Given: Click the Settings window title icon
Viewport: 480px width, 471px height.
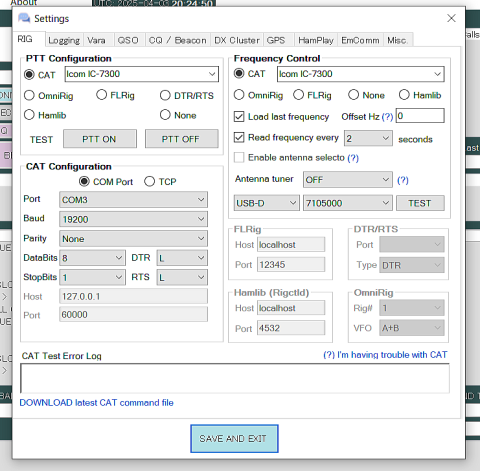Looking at the screenshot, I should tap(24, 18).
